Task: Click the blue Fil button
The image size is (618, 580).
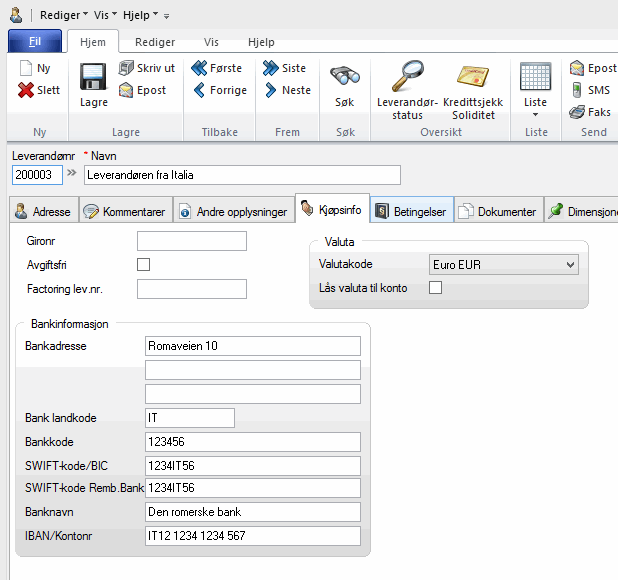Action: (35, 42)
